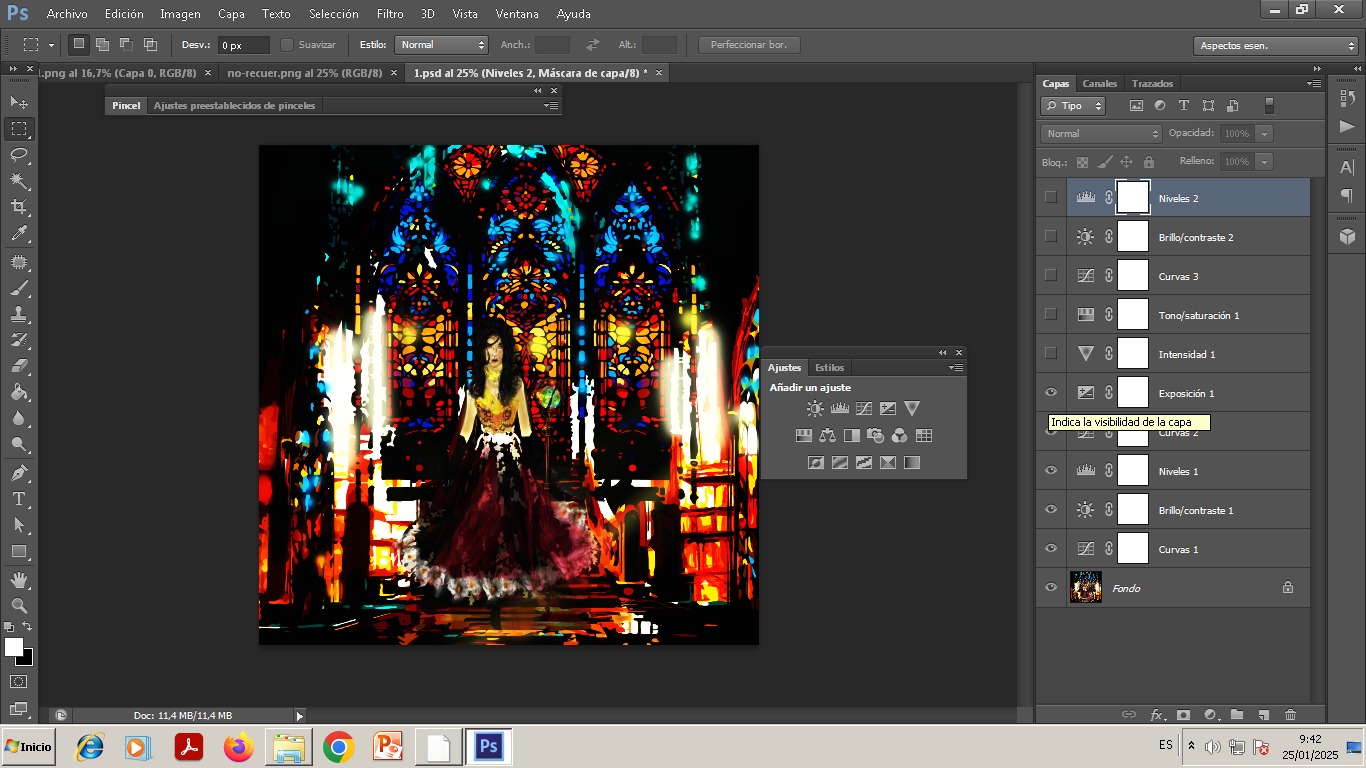Screen dimensions: 1366x768
Task: Select the Eyedropper tool
Action: (19, 234)
